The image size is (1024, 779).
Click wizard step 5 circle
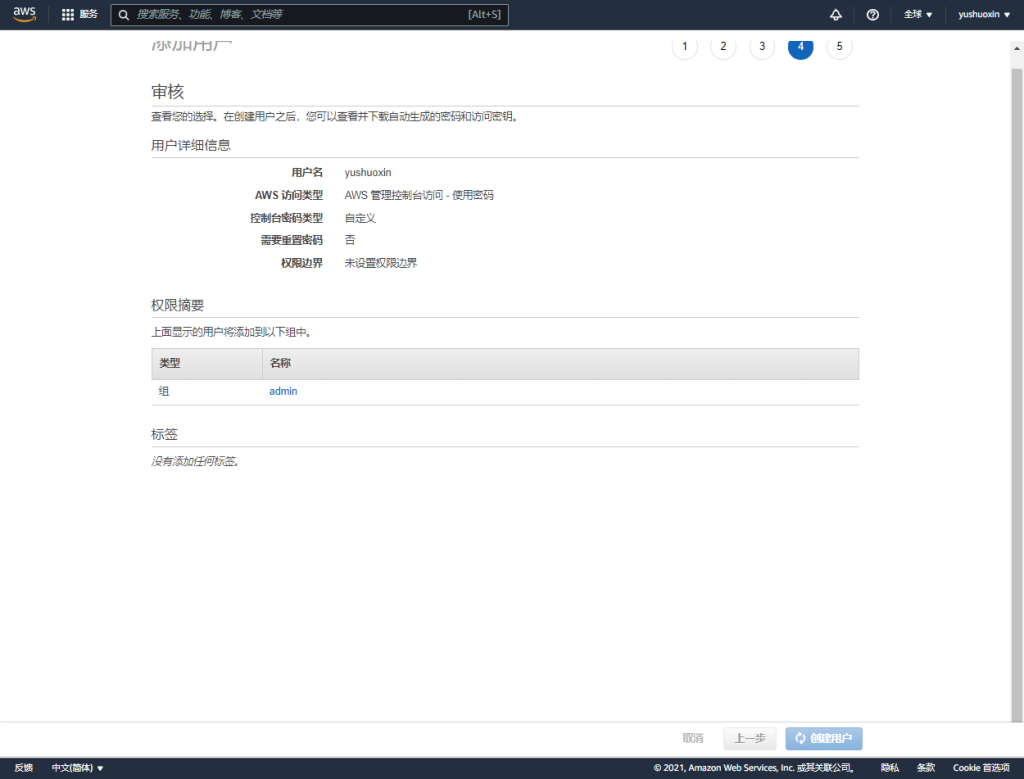[839, 47]
